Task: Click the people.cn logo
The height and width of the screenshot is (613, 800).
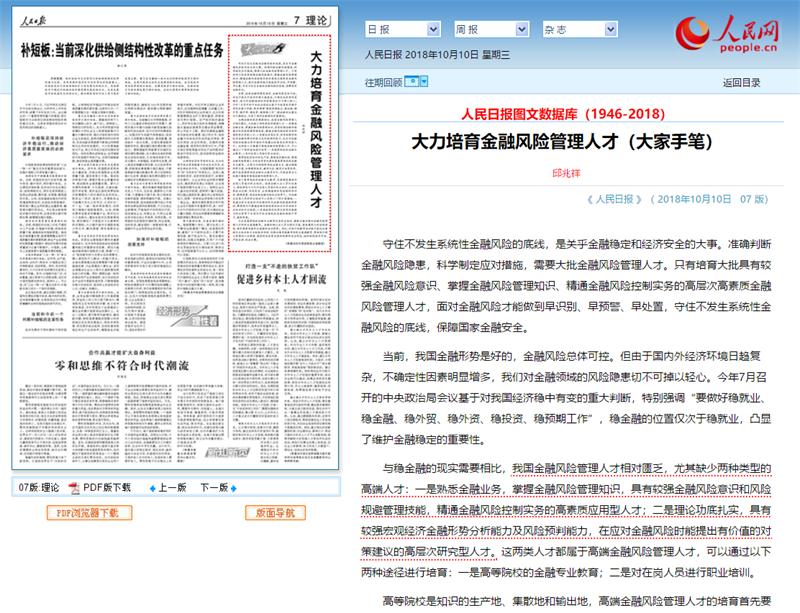Action: pos(727,34)
